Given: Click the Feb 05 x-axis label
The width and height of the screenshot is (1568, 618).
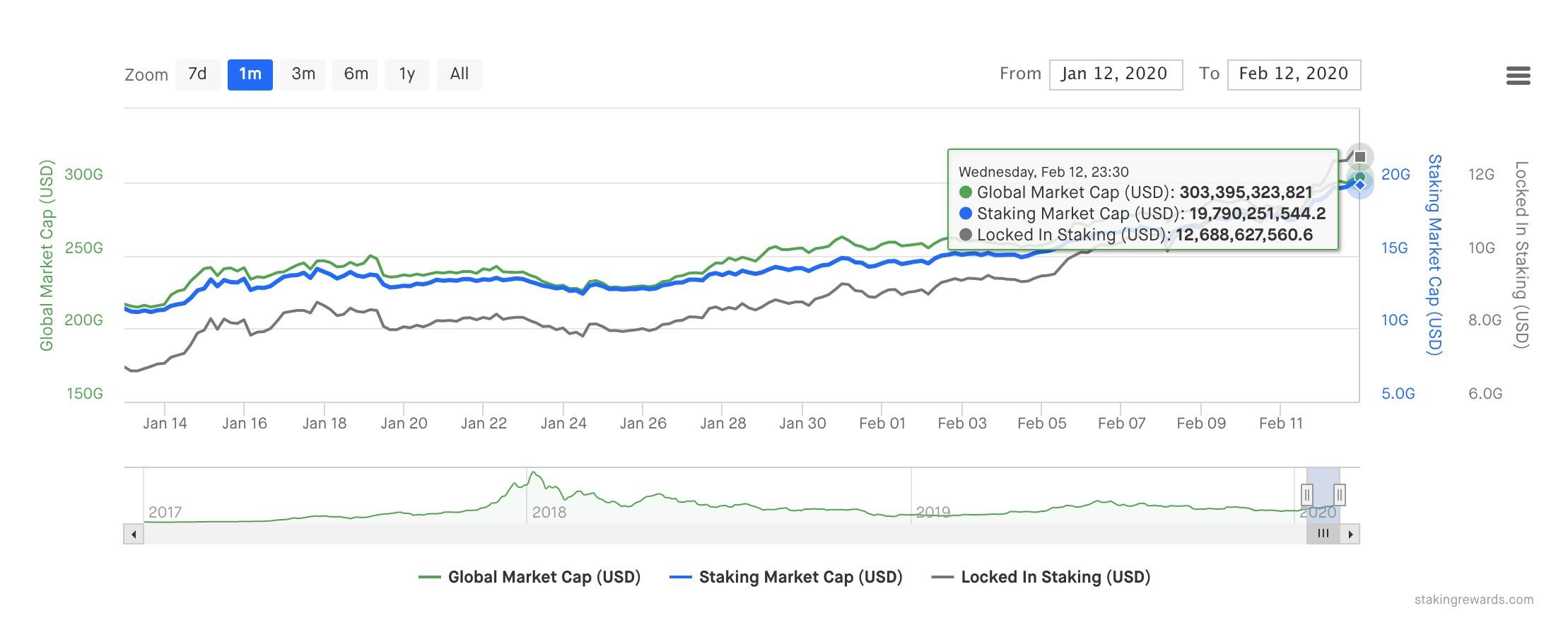Looking at the screenshot, I should [1041, 424].
